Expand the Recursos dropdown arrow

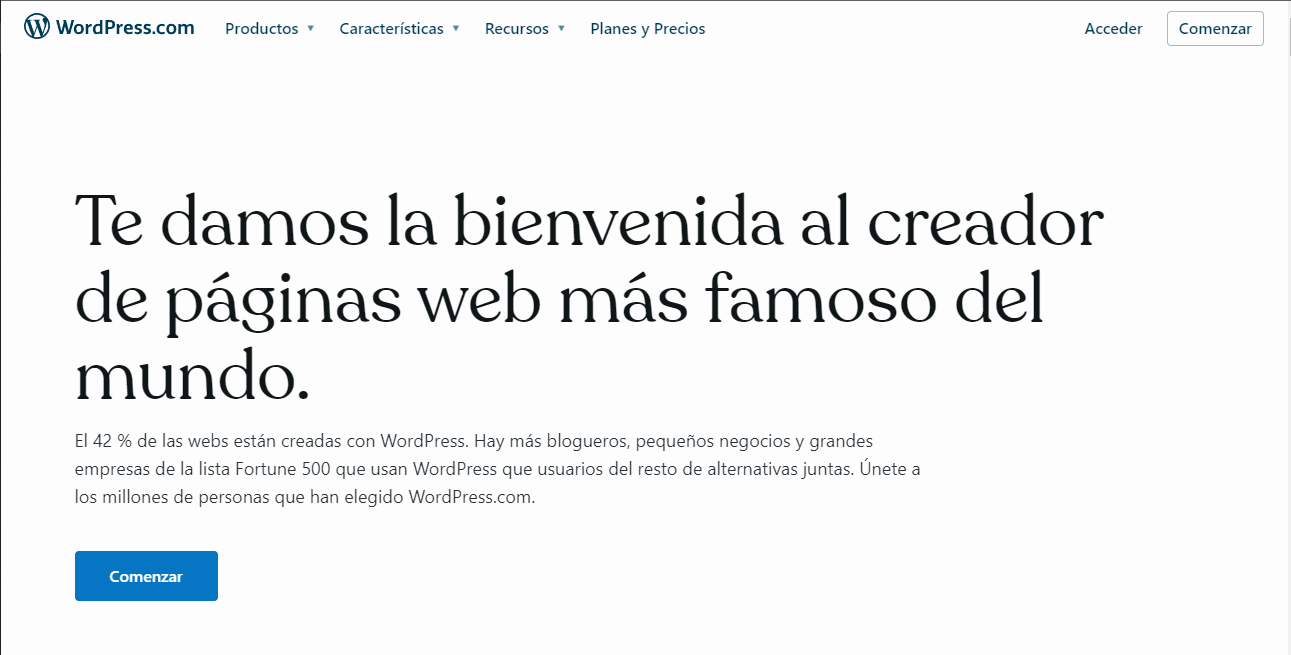point(562,28)
